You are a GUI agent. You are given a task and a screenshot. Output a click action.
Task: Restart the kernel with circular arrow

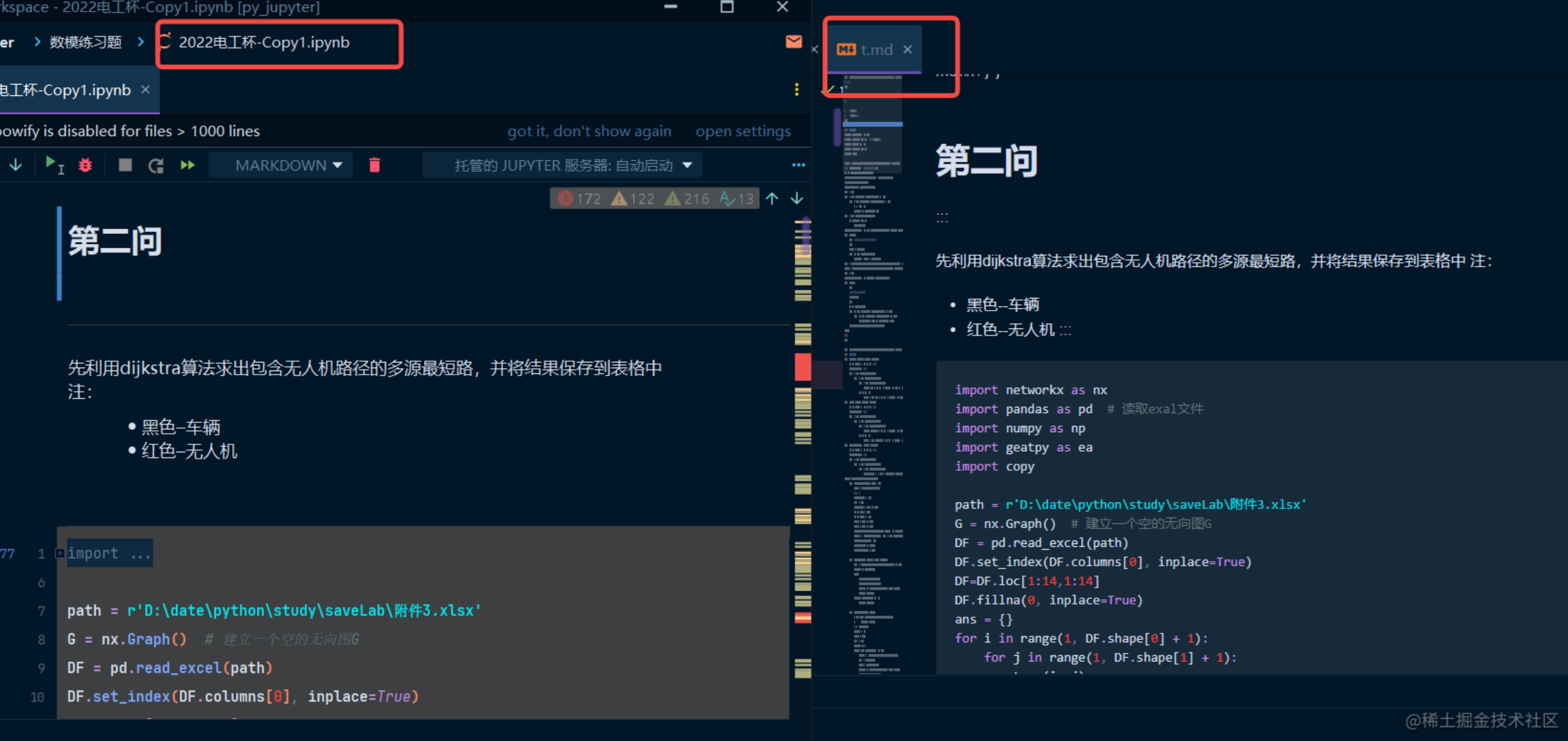tap(156, 165)
